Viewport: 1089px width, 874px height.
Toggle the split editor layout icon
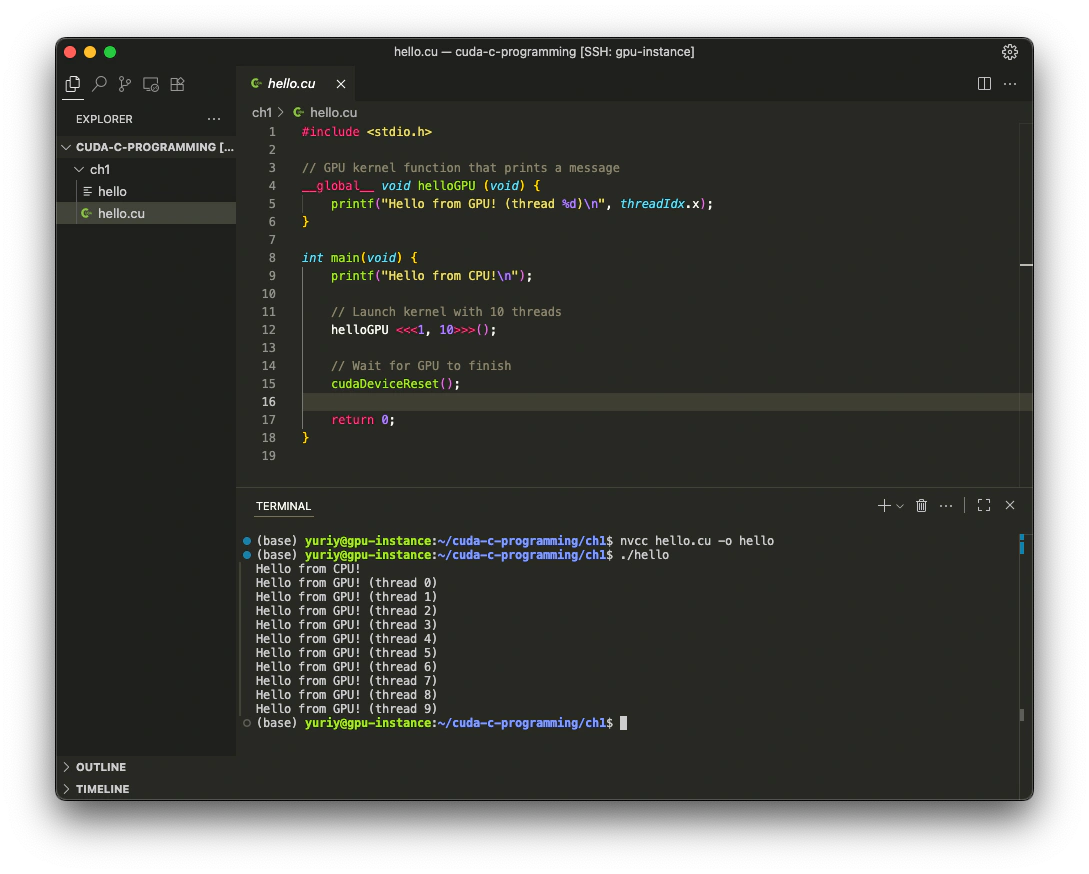tap(984, 83)
